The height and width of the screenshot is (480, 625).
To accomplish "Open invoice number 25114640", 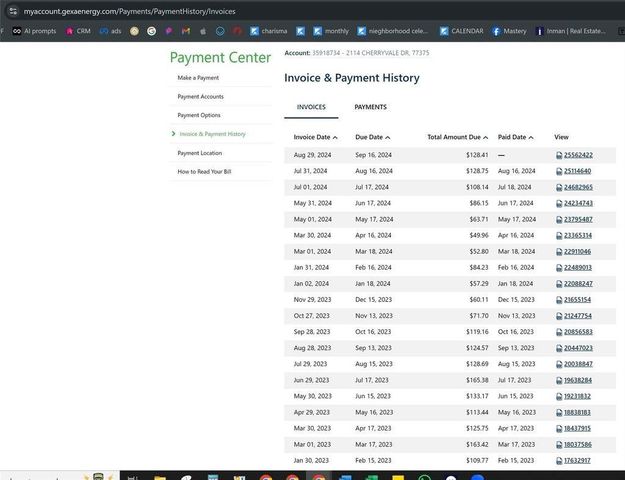I will (x=578, y=171).
